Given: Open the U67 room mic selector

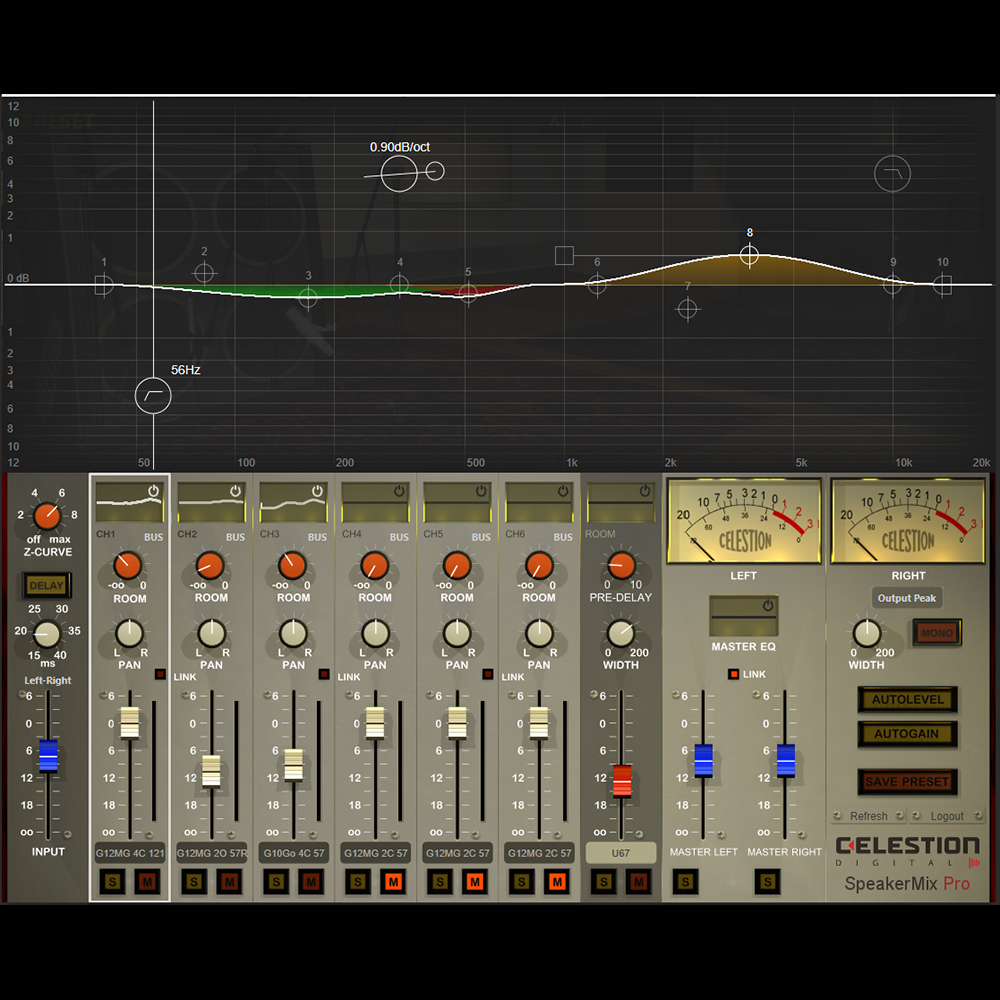Looking at the screenshot, I should pyautogui.click(x=621, y=853).
